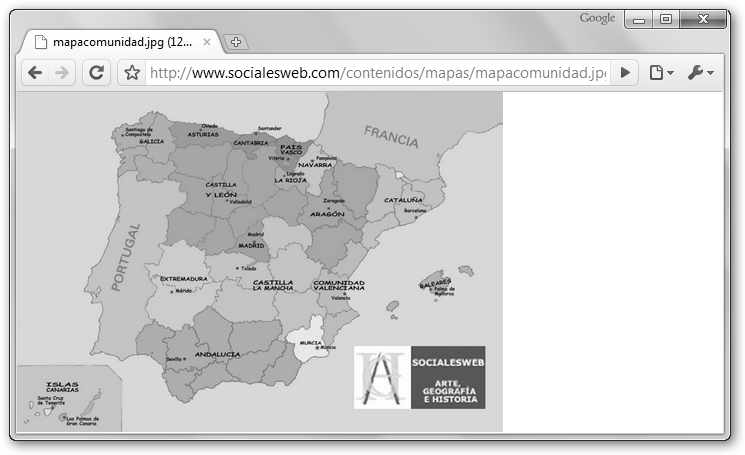Click the SocialesWeb logo on the map
The height and width of the screenshot is (455, 745).
click(419, 377)
